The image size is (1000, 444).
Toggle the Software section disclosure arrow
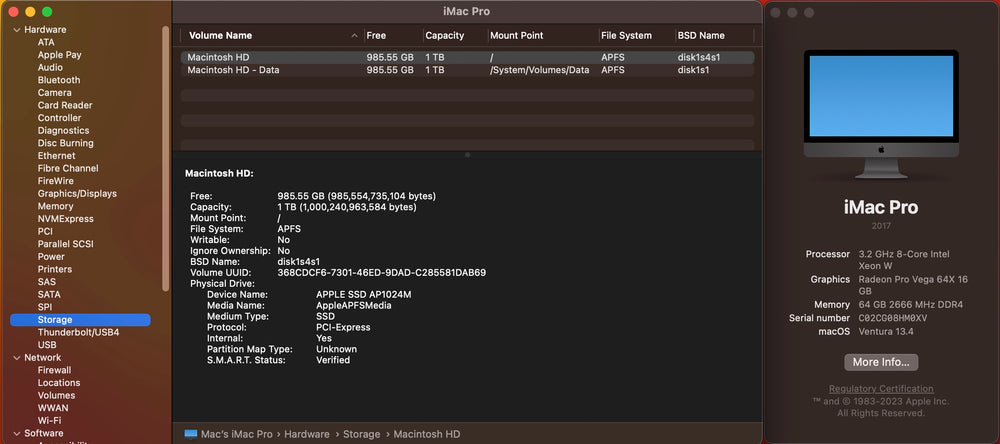[x=16, y=433]
